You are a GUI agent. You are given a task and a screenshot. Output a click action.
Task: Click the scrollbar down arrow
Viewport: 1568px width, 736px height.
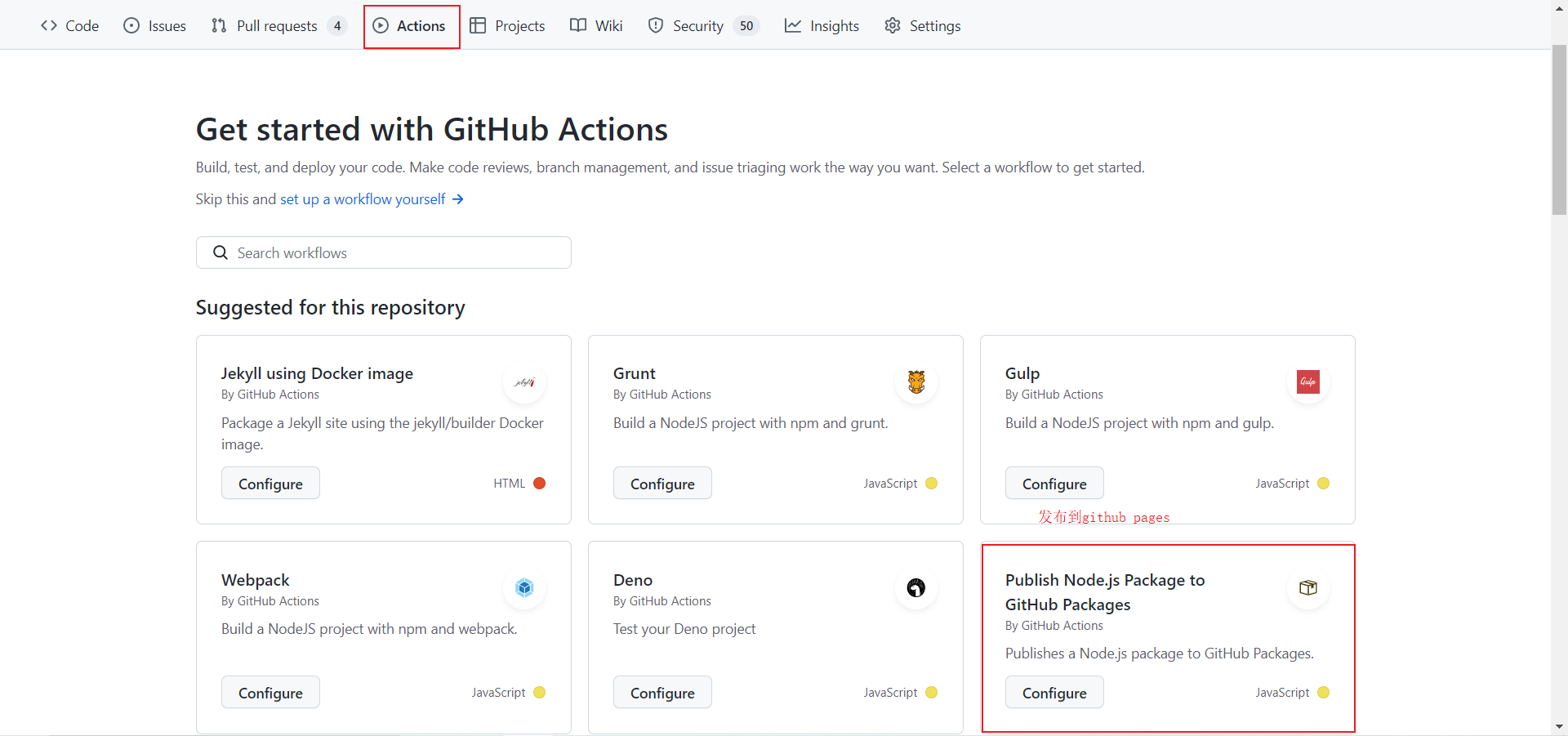click(x=1559, y=726)
